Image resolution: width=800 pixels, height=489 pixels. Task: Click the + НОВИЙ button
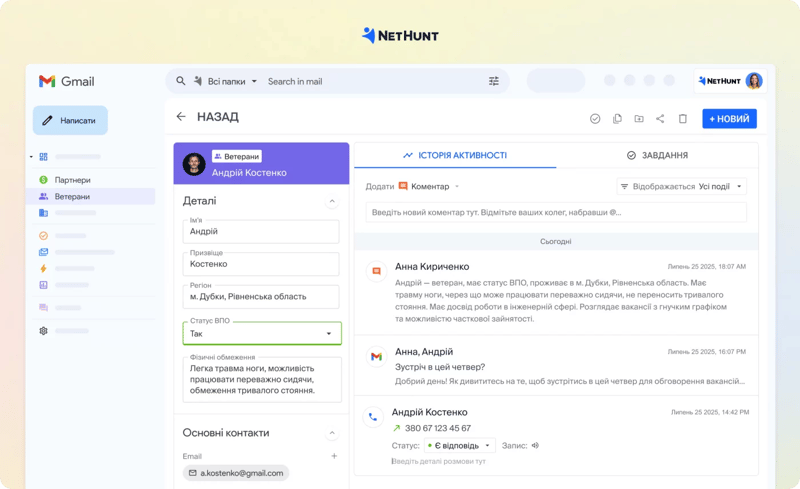coord(729,119)
